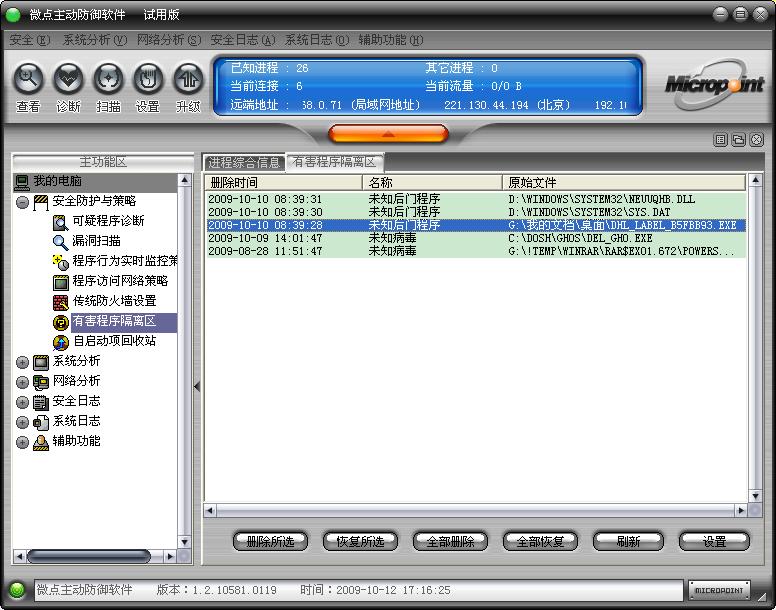Sort by the 删除时间 column header

coord(284,183)
